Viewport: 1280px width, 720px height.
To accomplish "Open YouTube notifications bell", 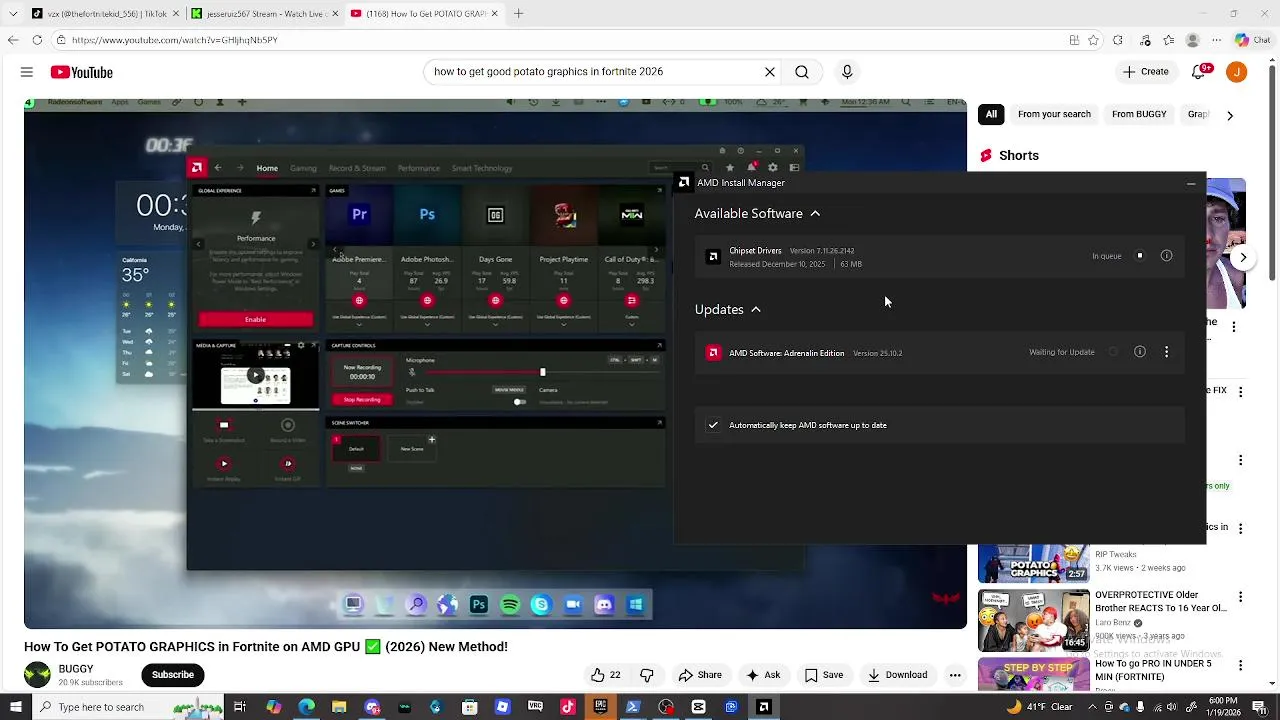I will [1201, 72].
